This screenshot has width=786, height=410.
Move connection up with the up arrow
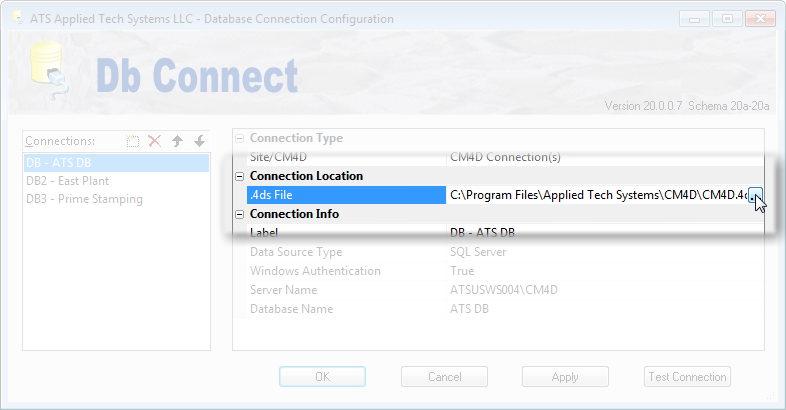pyautogui.click(x=177, y=141)
